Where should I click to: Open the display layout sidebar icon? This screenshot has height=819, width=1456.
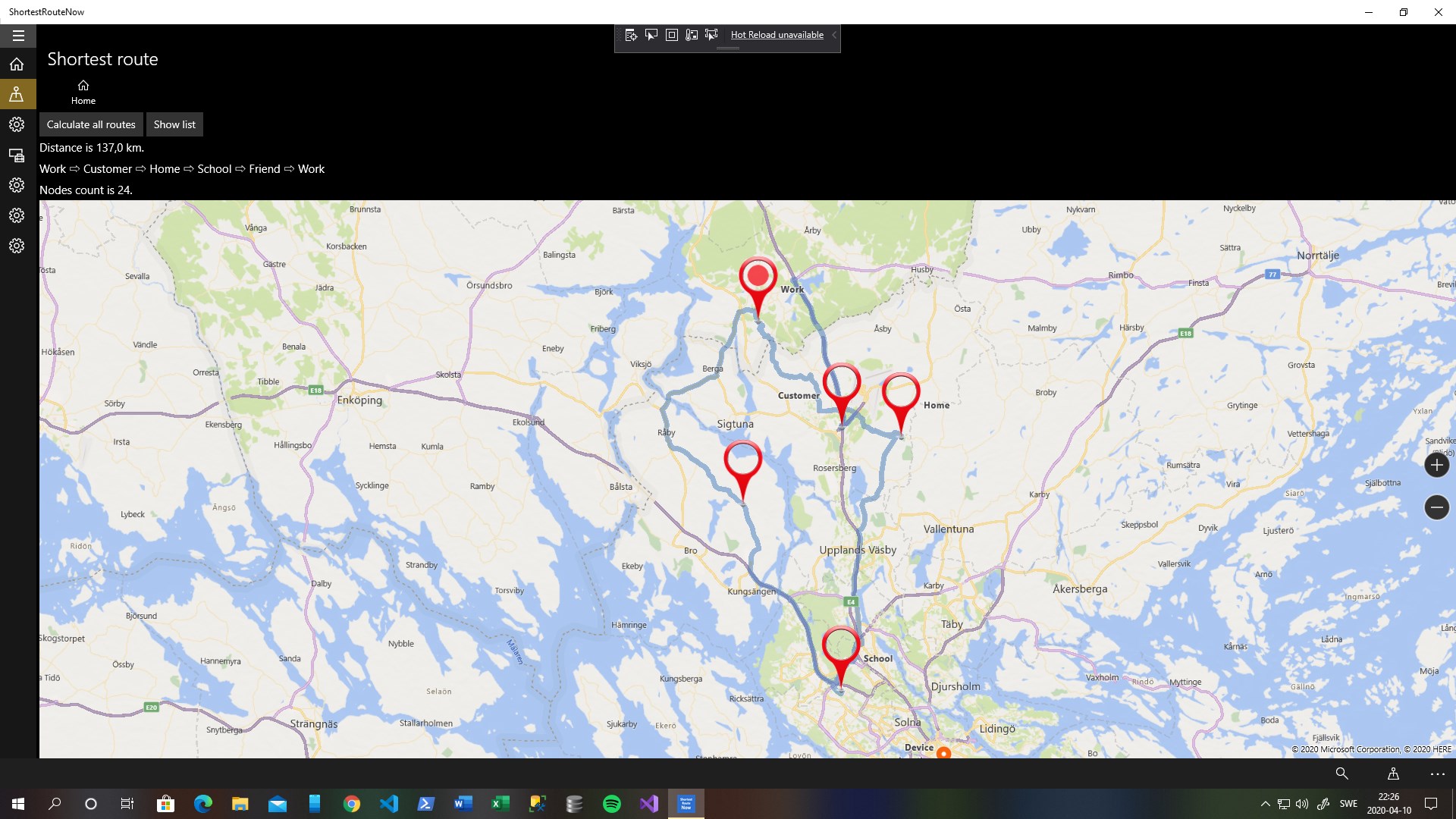click(x=17, y=155)
